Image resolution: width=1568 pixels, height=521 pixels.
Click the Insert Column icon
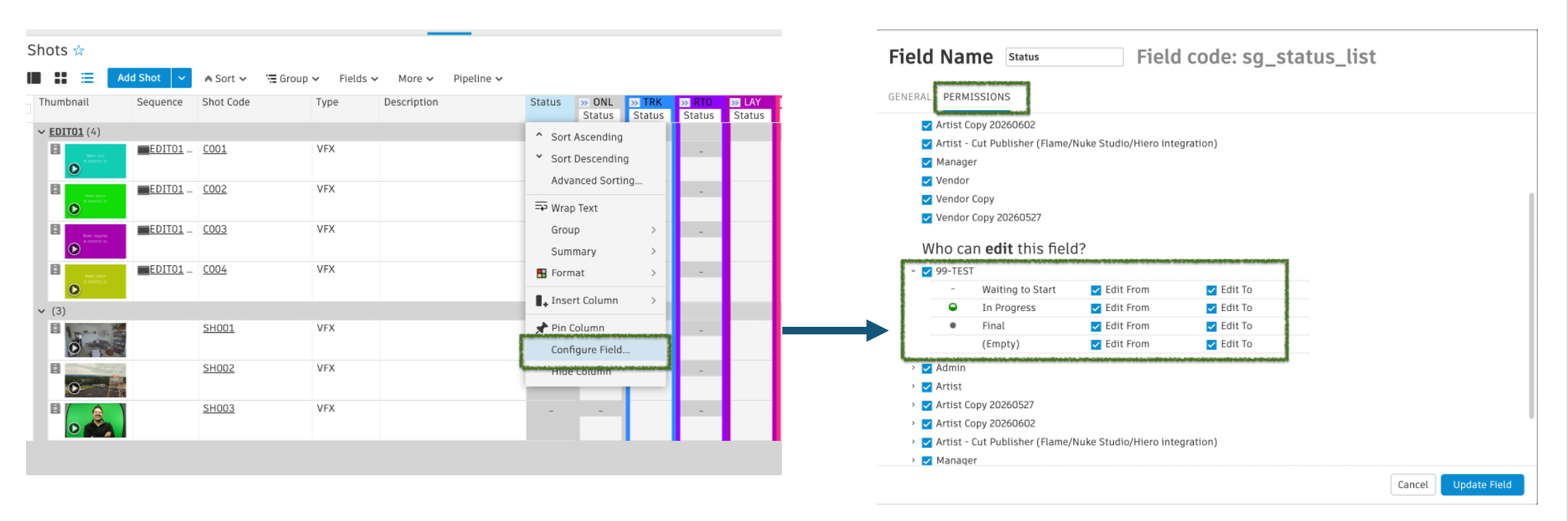(x=542, y=301)
